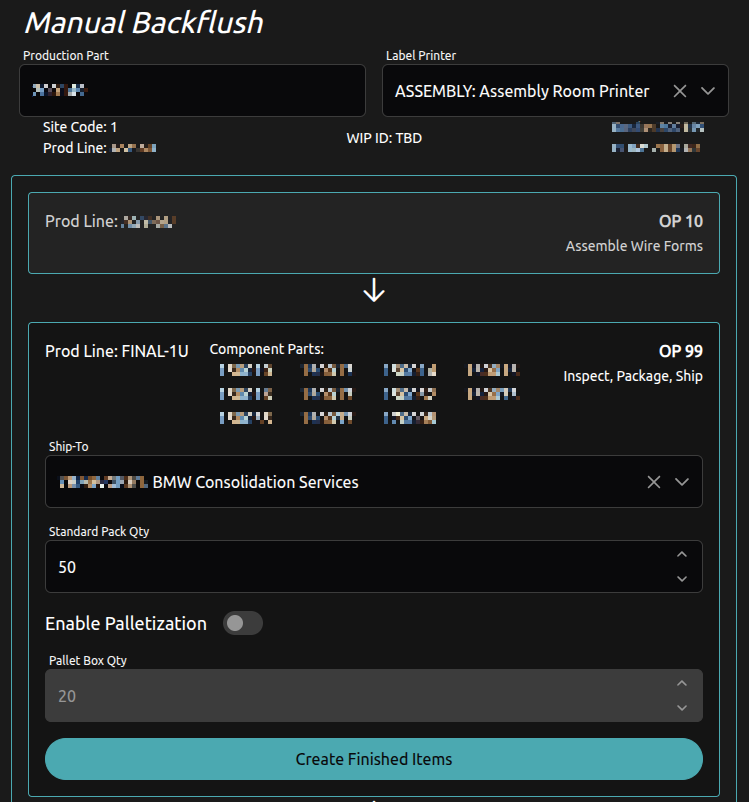Click the Pallet Box Qty field
Viewport: 749px width, 802px height.
point(374,696)
